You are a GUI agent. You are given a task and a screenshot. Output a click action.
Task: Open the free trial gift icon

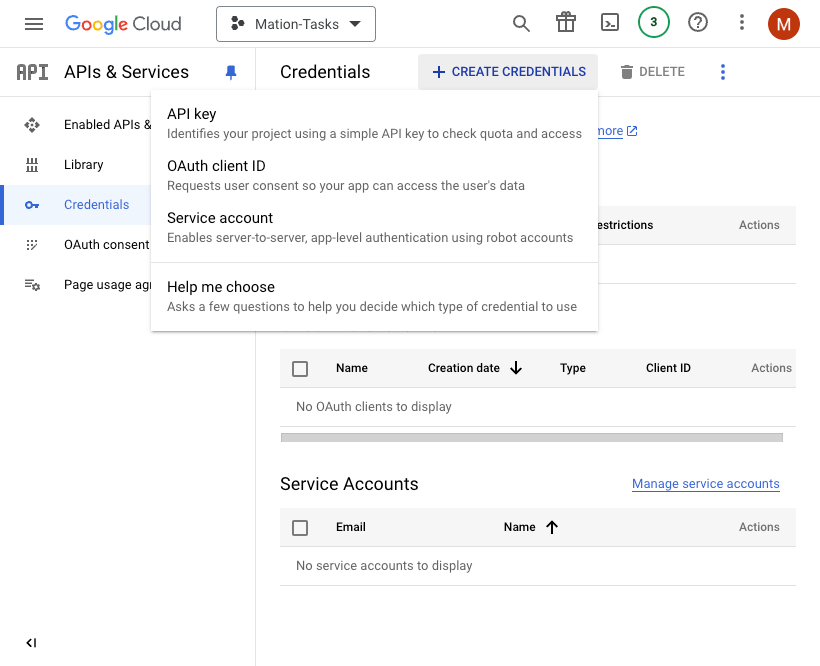(x=566, y=23)
